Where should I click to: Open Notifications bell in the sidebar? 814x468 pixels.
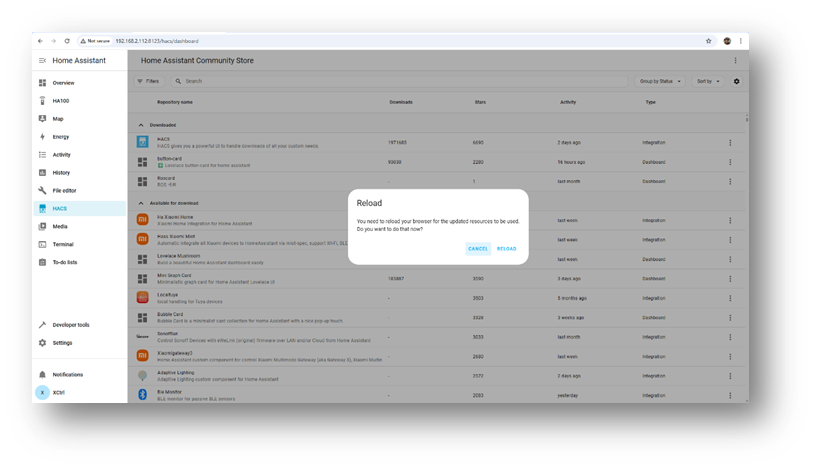(x=42, y=375)
